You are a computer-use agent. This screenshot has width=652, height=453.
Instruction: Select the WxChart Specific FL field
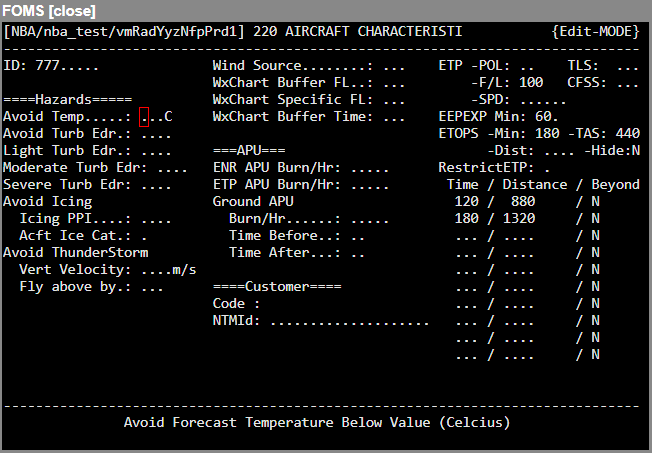pos(394,100)
